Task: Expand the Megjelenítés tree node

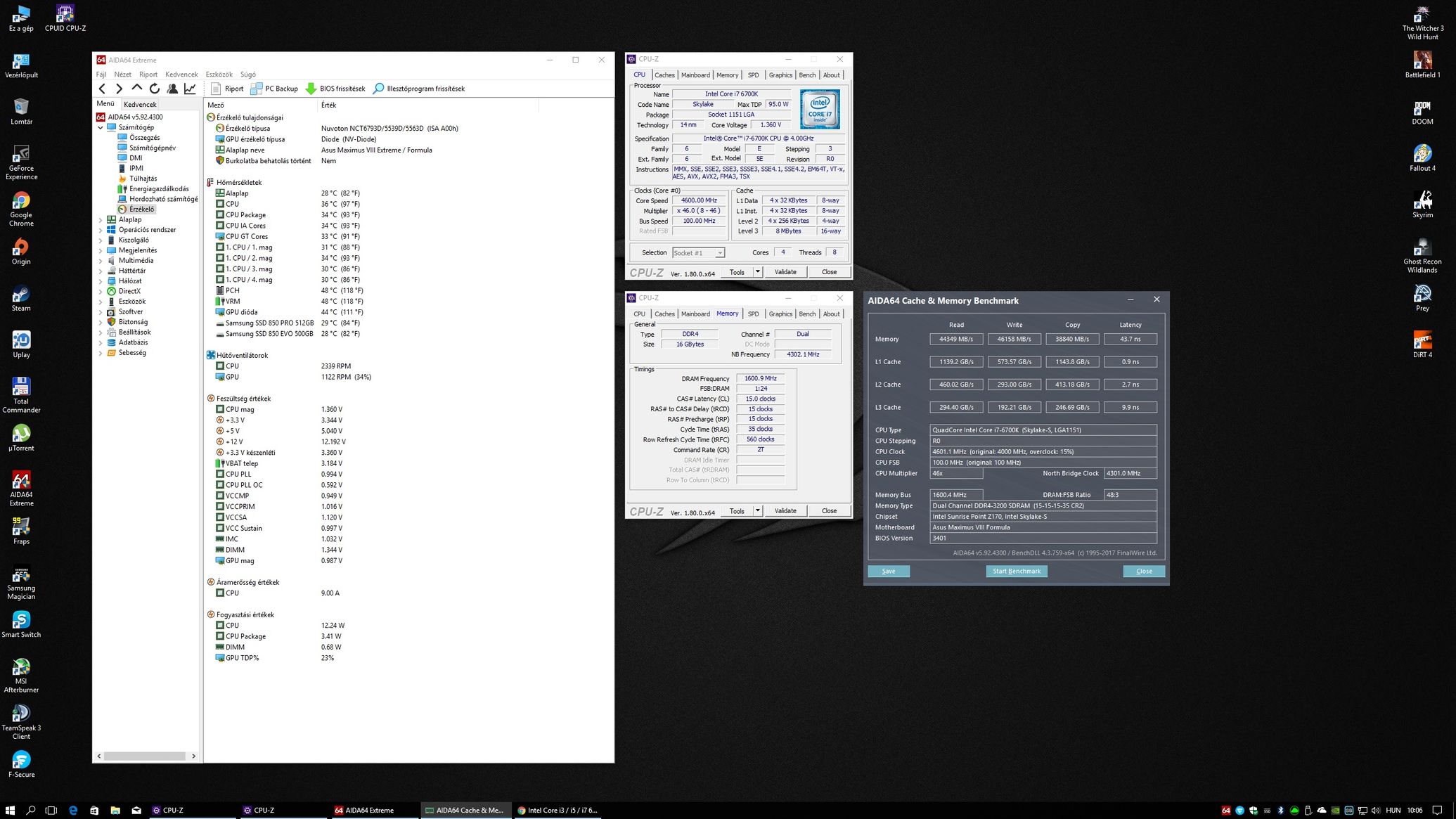Action: click(100, 250)
